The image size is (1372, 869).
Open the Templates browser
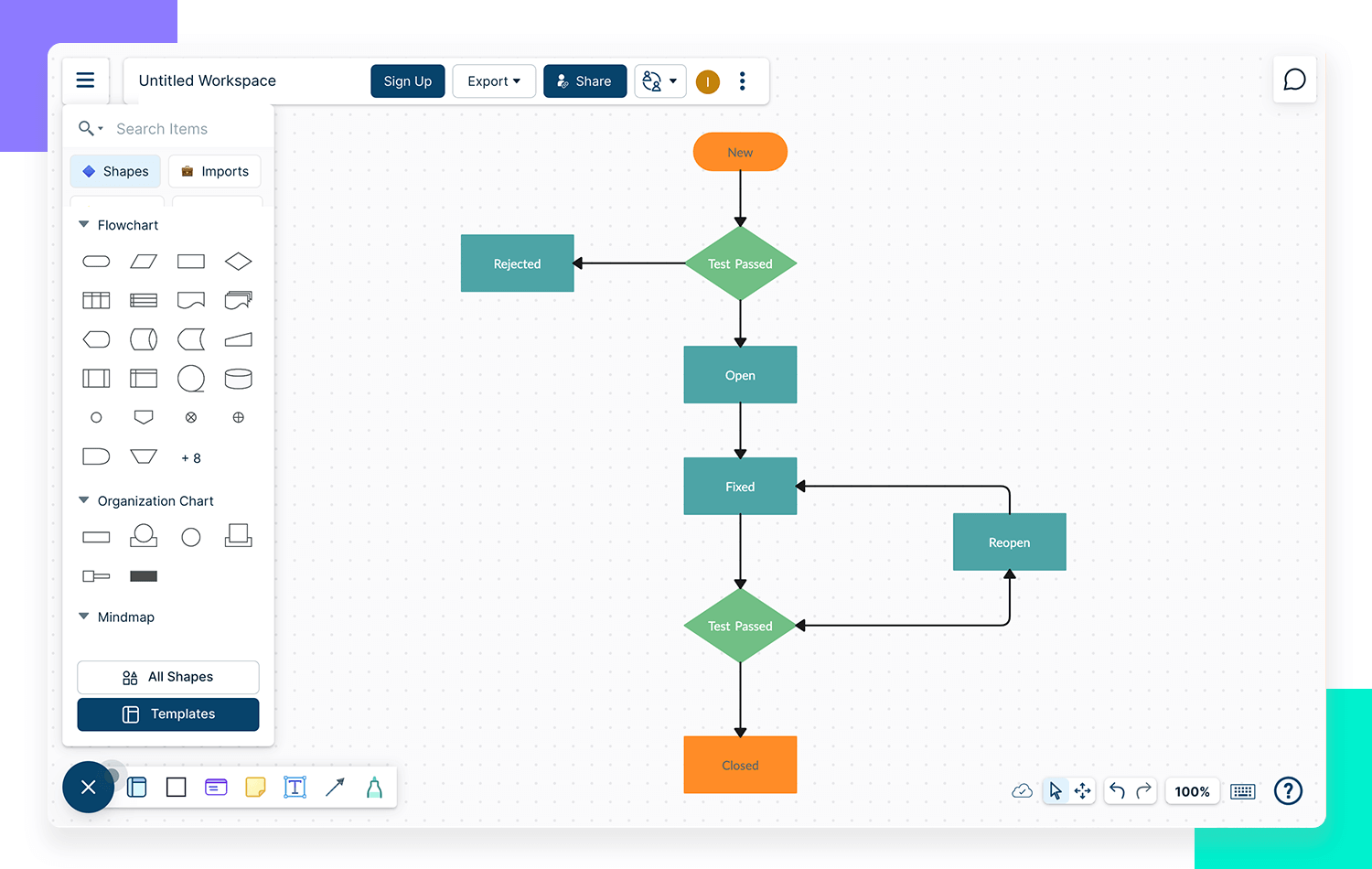click(168, 714)
